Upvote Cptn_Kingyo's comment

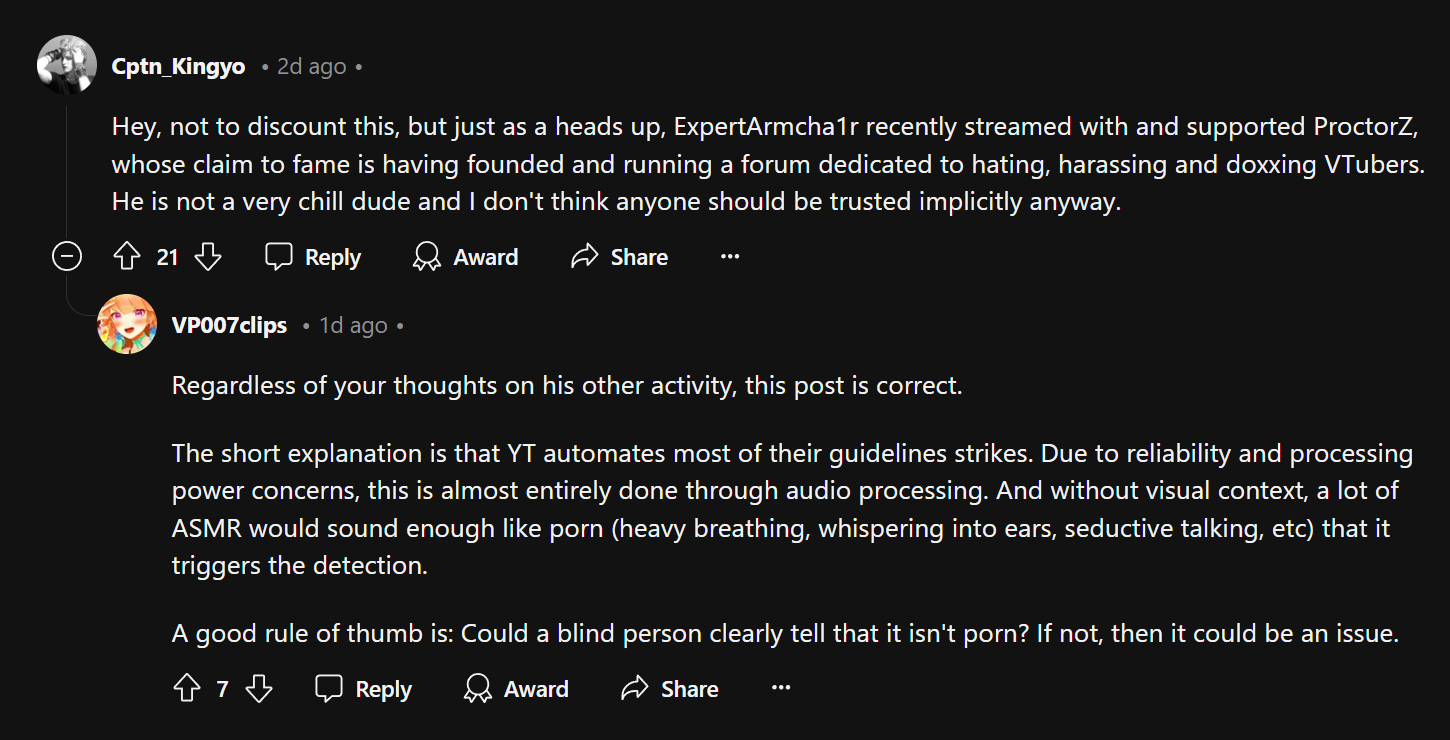[x=127, y=257]
